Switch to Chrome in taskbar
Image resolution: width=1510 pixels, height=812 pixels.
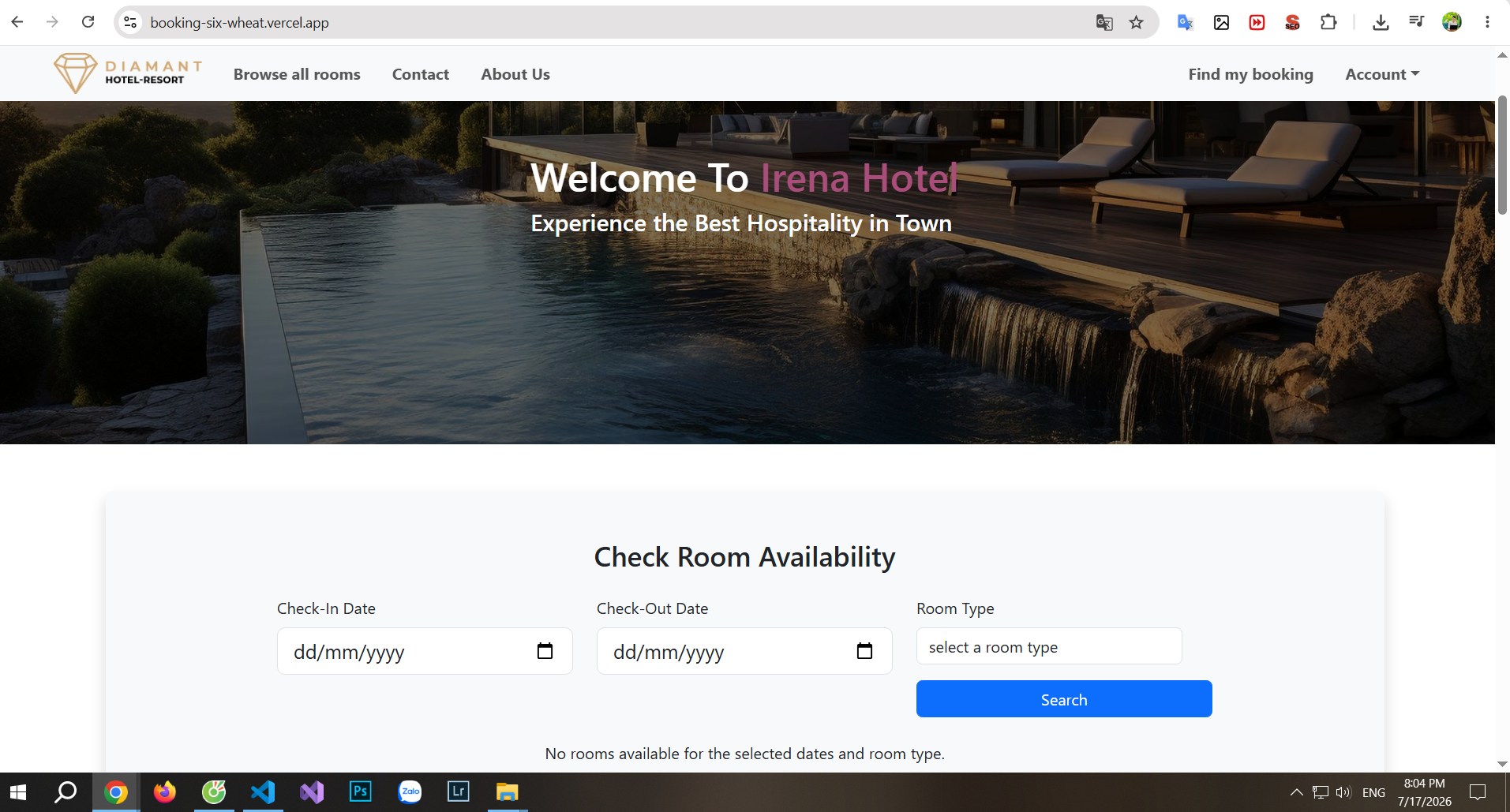pyautogui.click(x=116, y=791)
